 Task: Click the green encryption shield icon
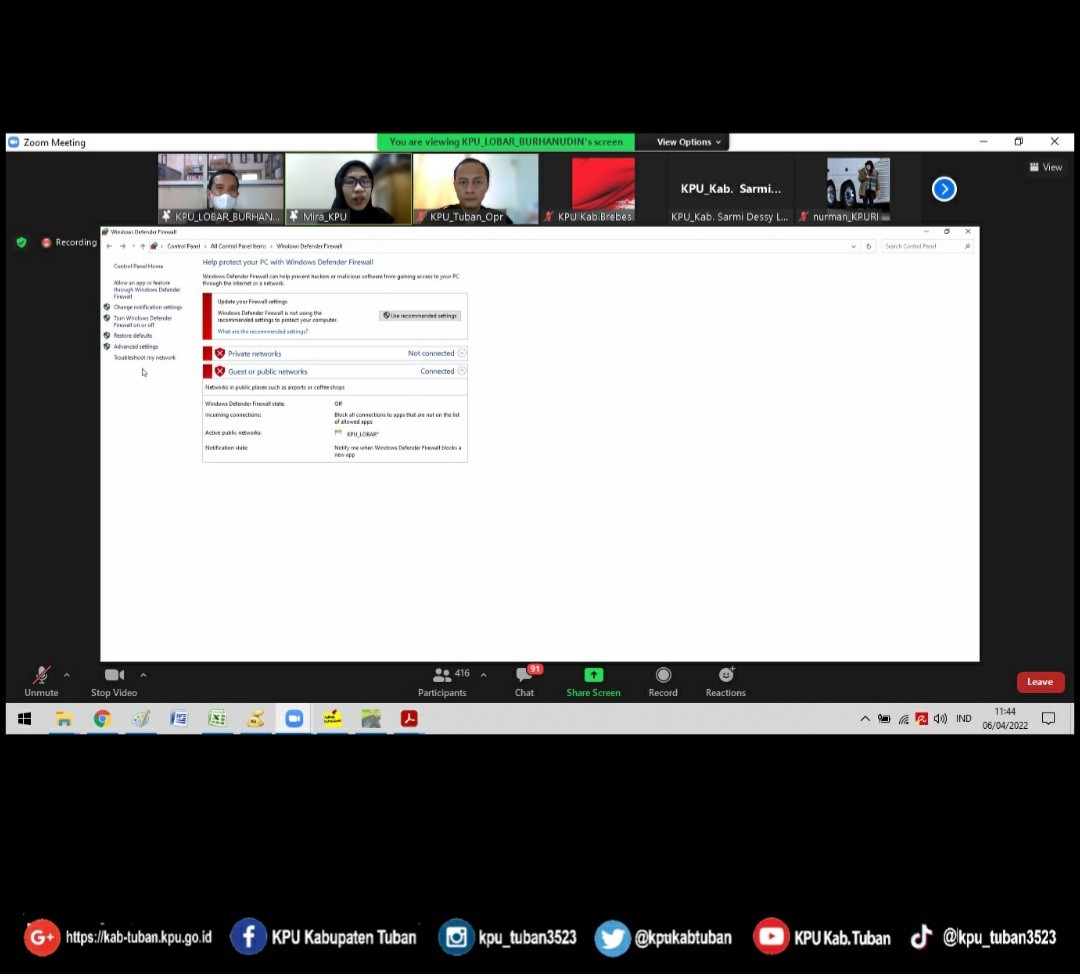[21, 242]
